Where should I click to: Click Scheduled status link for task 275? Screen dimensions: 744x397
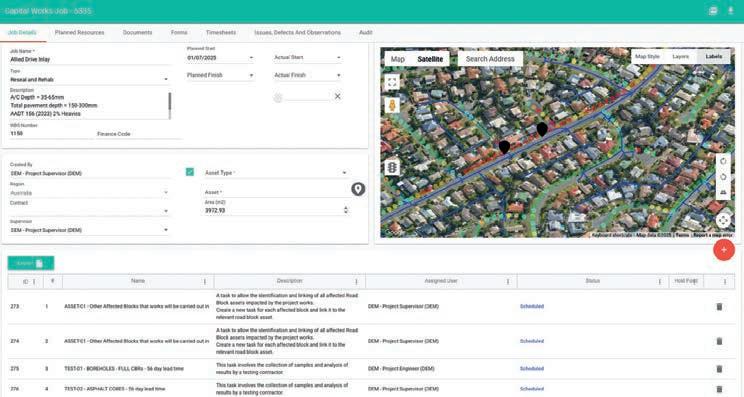(x=531, y=369)
